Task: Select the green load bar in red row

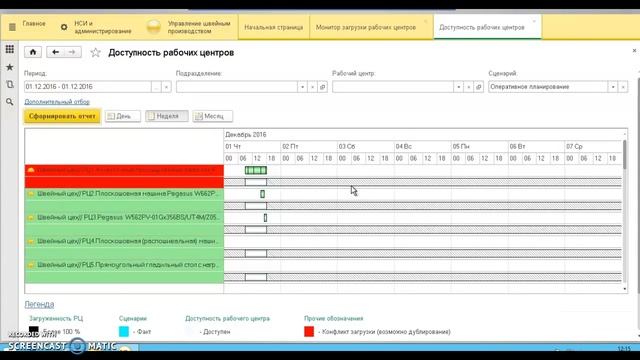Action: [x=256, y=170]
